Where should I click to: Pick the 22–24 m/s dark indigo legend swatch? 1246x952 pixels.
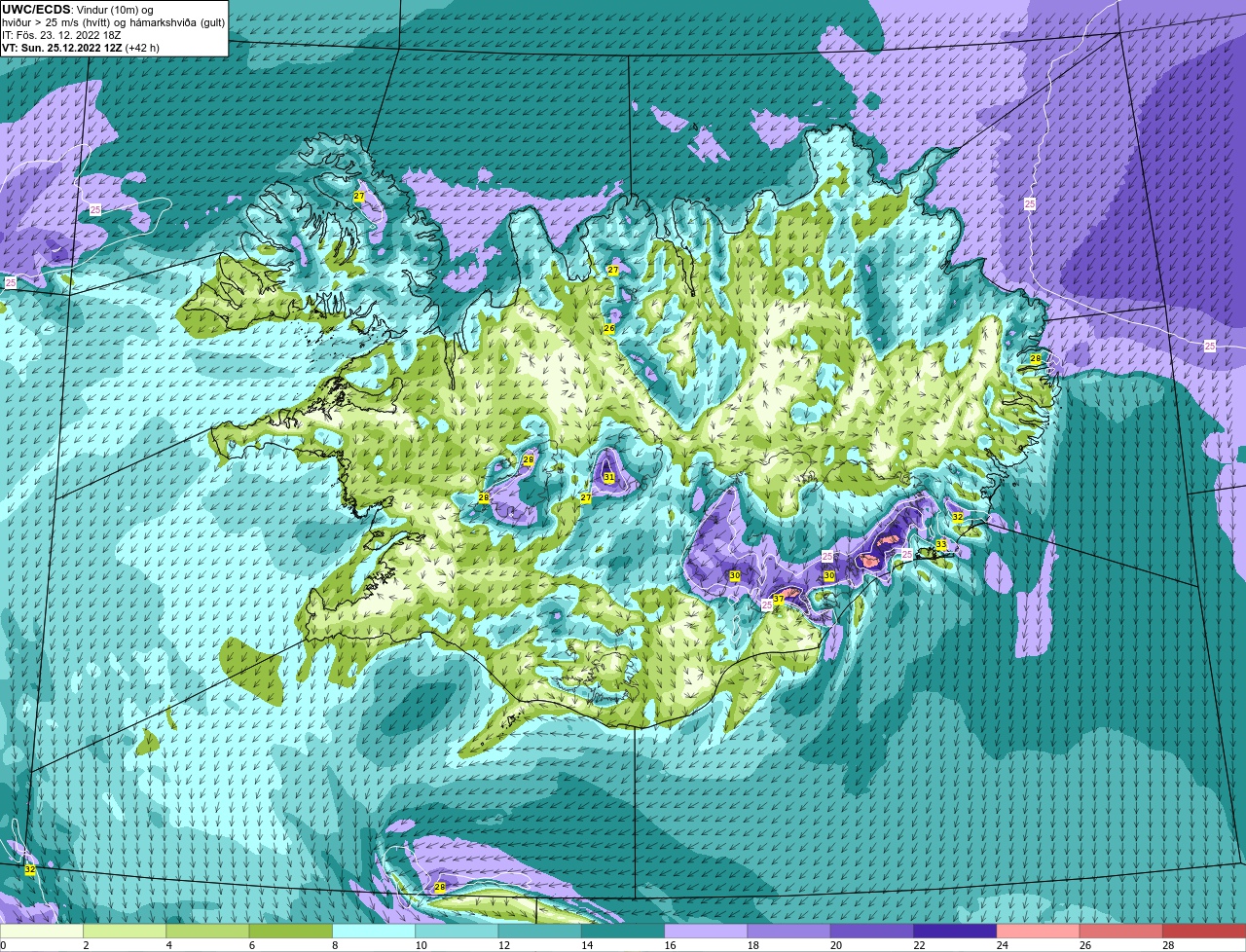tap(955, 931)
